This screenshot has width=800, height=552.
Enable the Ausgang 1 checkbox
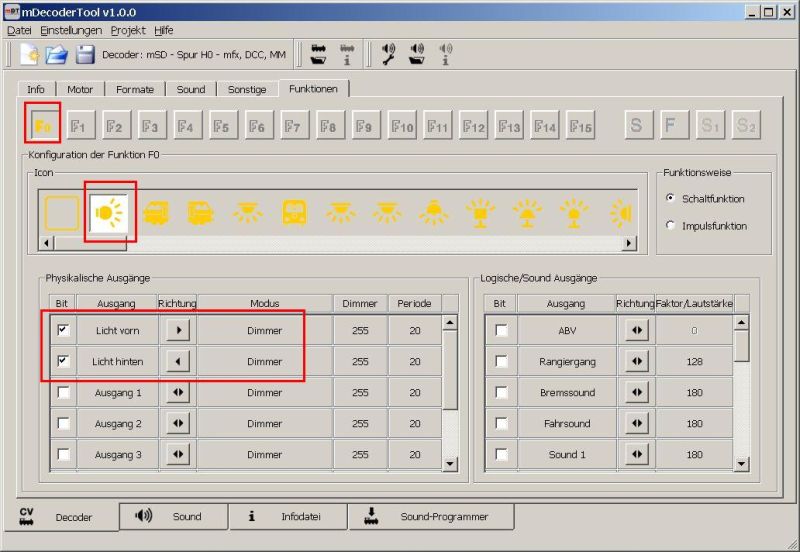point(64,393)
